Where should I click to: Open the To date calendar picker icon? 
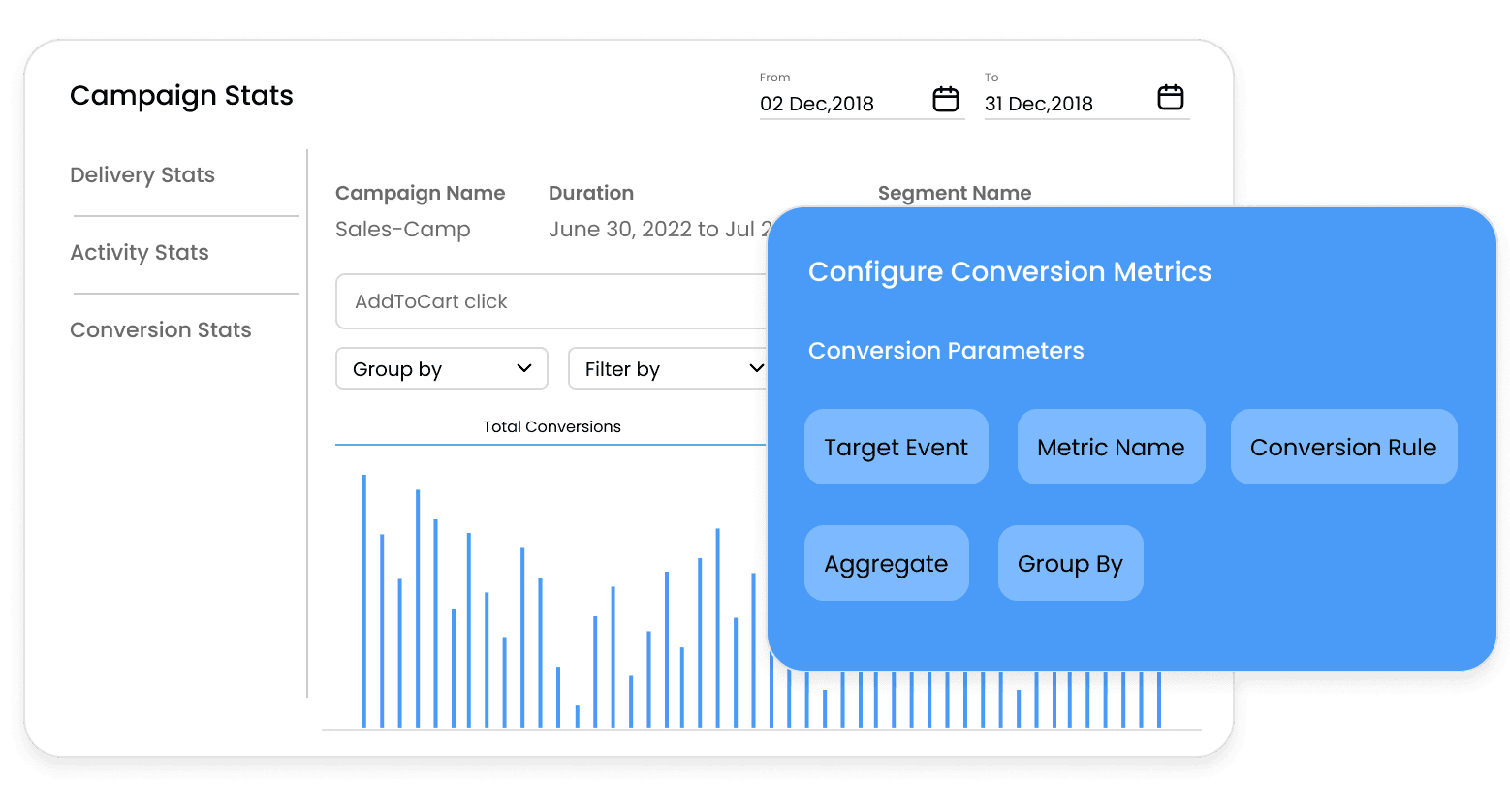(x=1170, y=98)
